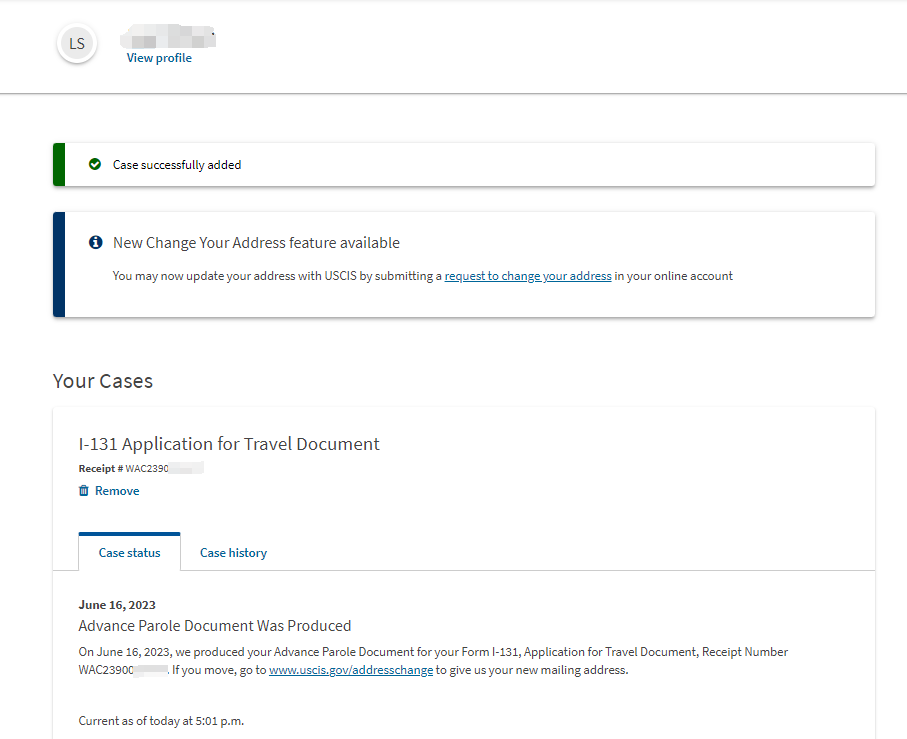Click the dark blue bar on info alert
Viewport: 907px width, 739px height.
(x=59, y=264)
